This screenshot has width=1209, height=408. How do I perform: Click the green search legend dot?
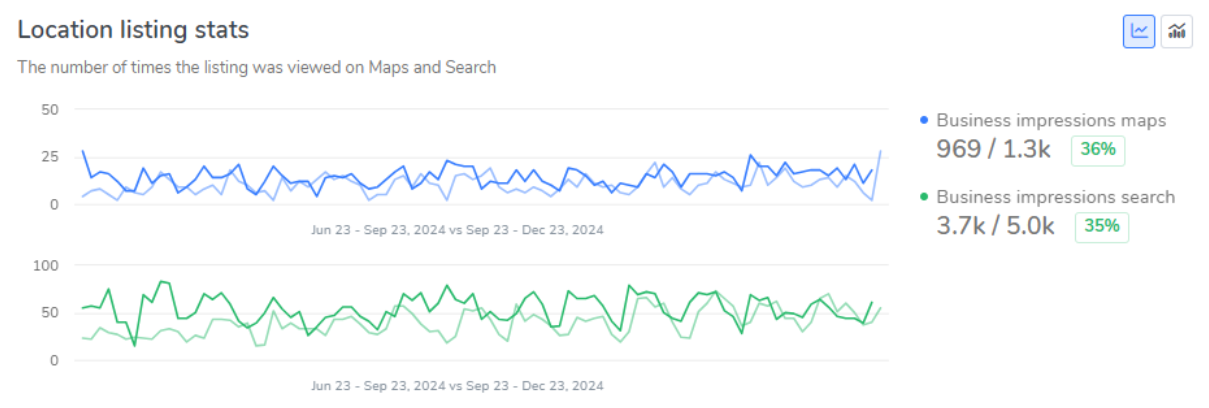924,198
